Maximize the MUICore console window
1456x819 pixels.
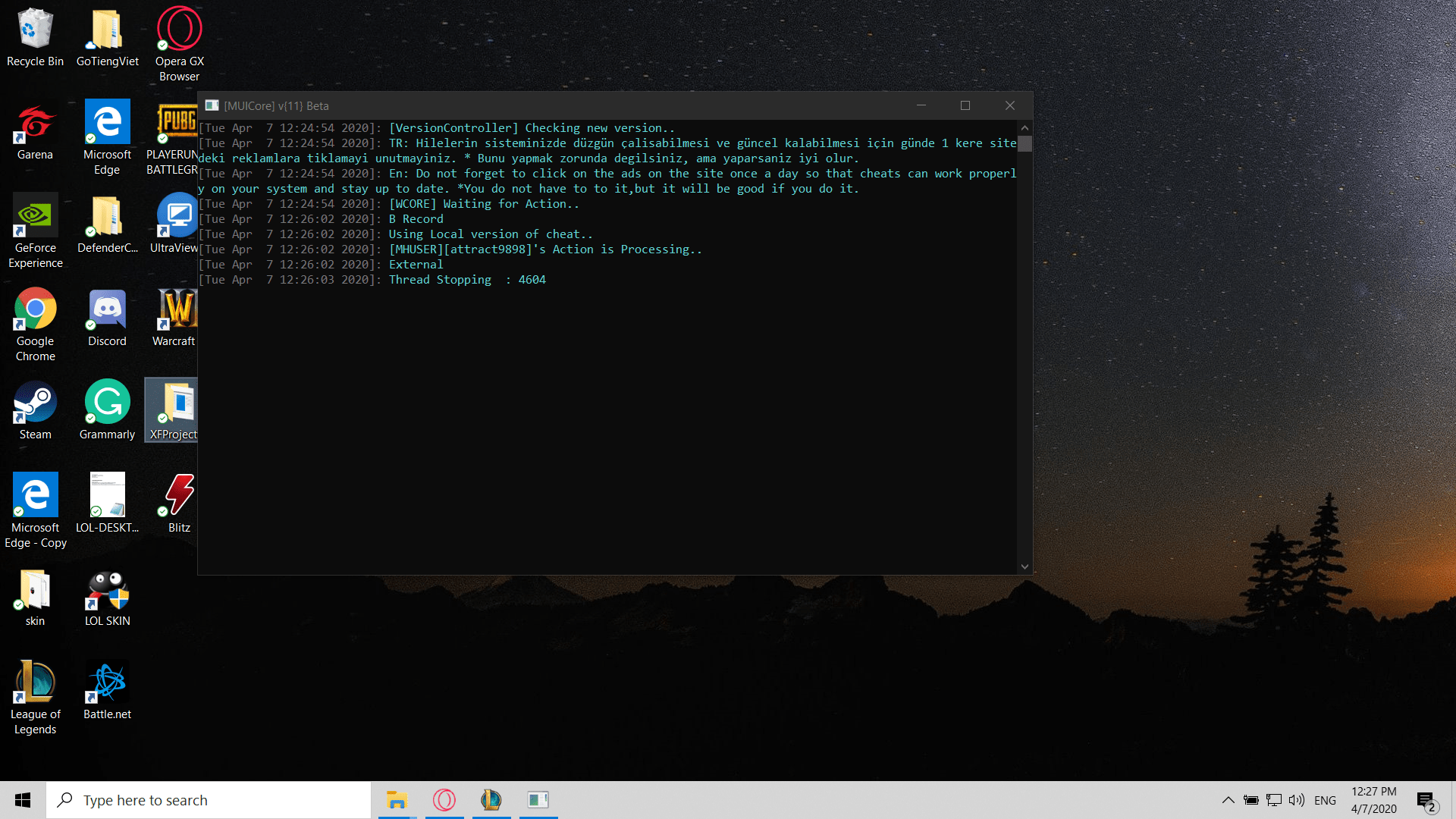[x=965, y=105]
